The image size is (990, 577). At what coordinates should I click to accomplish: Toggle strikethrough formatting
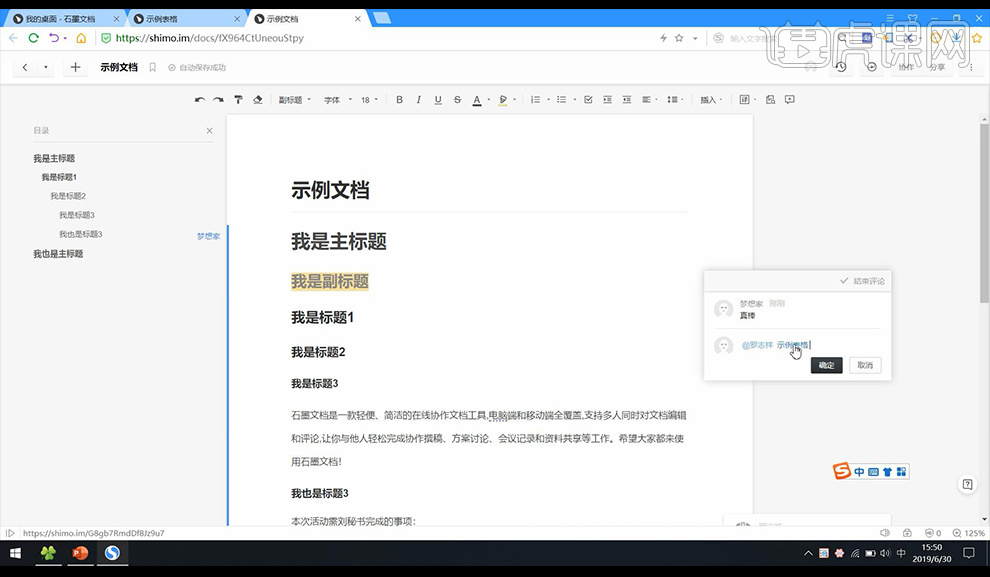click(x=458, y=100)
